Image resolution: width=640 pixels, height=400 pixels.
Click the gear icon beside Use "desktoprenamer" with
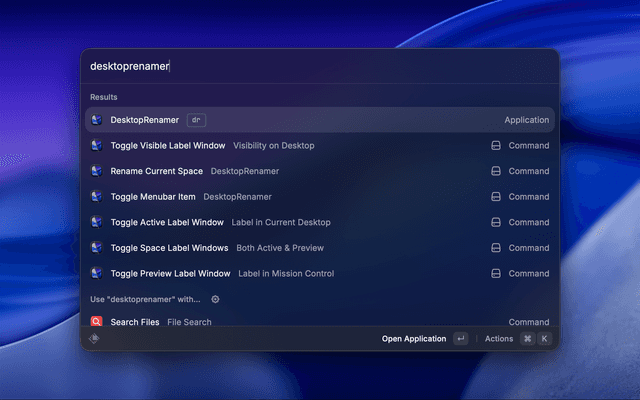215,299
